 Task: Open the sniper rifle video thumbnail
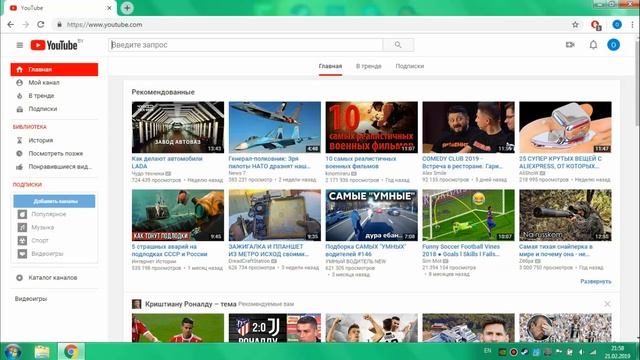(x=565, y=215)
